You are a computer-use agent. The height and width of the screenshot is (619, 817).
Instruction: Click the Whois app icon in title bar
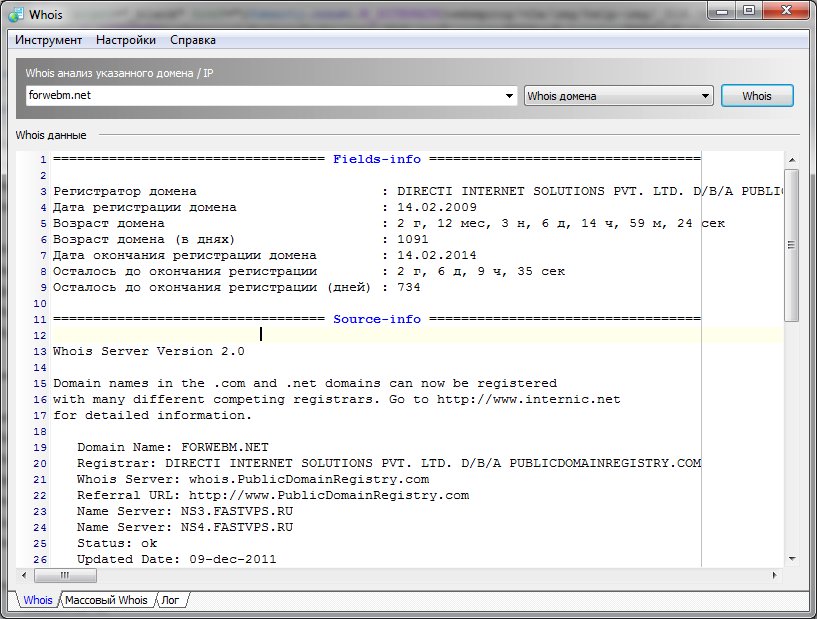pyautogui.click(x=16, y=15)
